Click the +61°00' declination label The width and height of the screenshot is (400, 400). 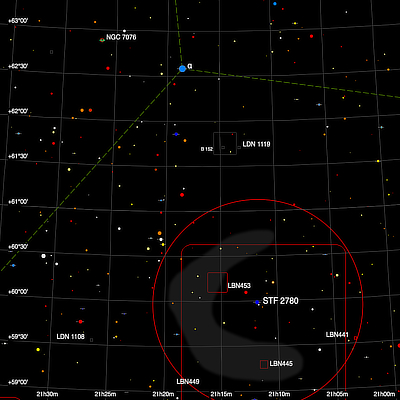18,202
